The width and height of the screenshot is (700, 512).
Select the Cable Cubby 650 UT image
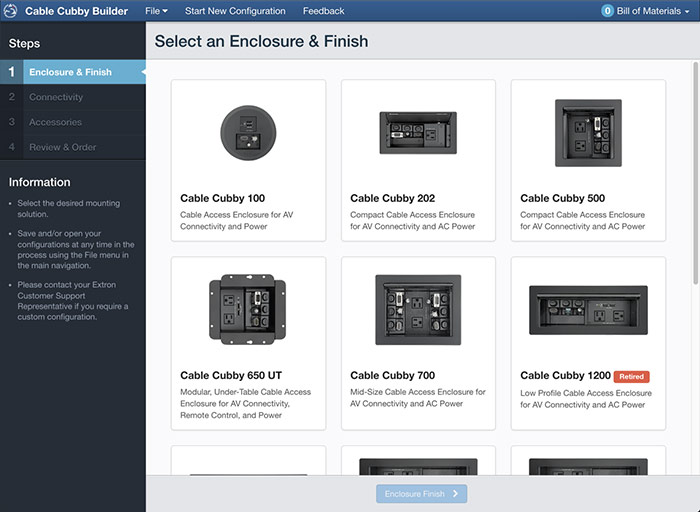pos(248,309)
